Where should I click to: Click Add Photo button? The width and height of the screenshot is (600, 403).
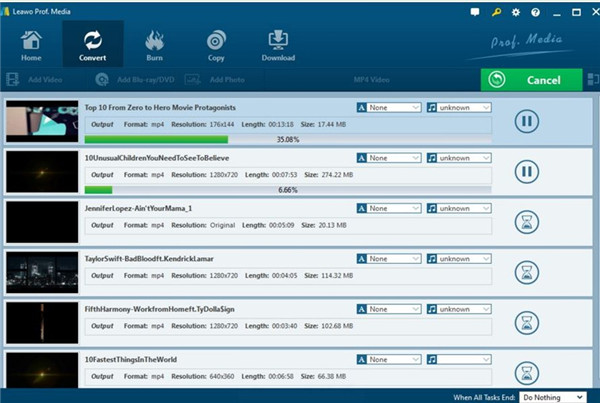(215, 80)
